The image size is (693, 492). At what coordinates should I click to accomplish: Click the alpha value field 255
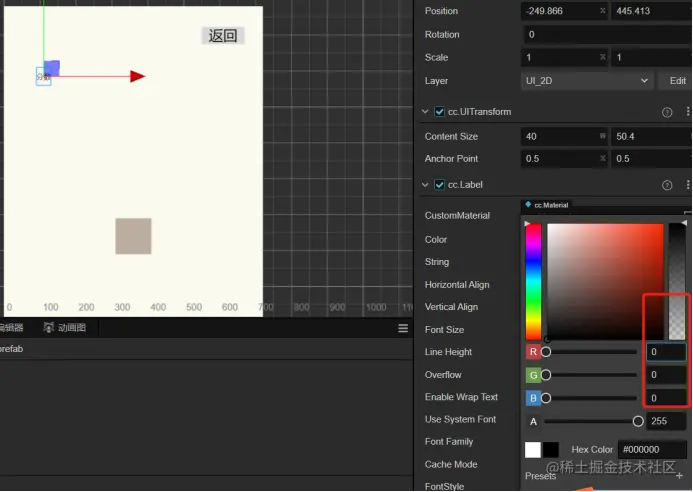pos(666,421)
